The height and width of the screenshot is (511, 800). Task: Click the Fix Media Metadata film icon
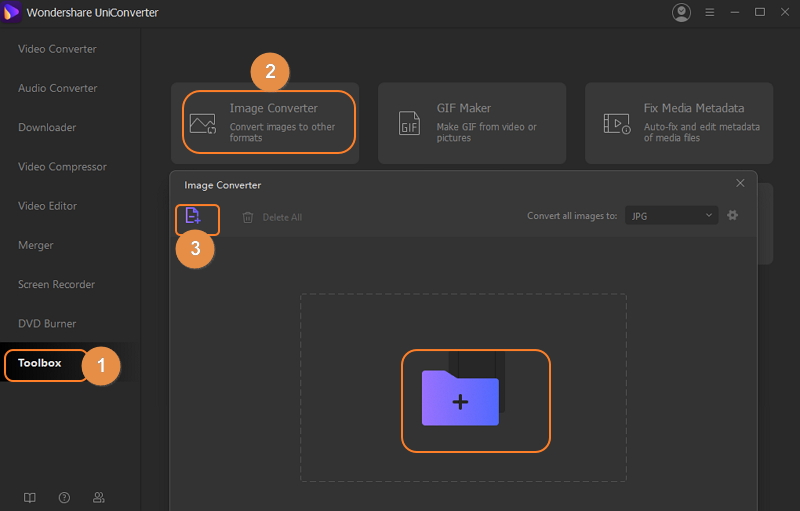coord(617,123)
